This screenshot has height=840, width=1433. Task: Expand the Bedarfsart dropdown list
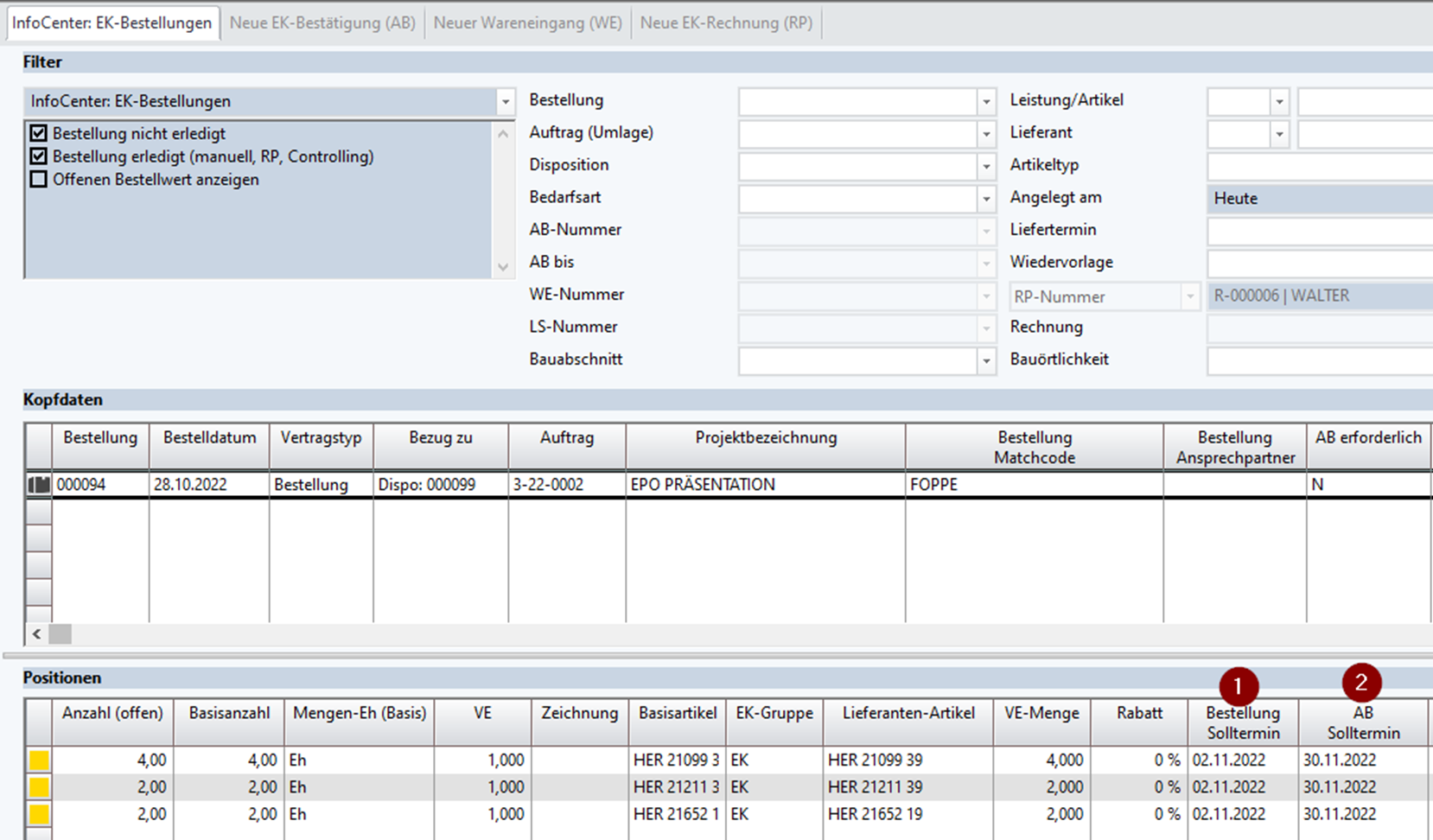(x=986, y=199)
